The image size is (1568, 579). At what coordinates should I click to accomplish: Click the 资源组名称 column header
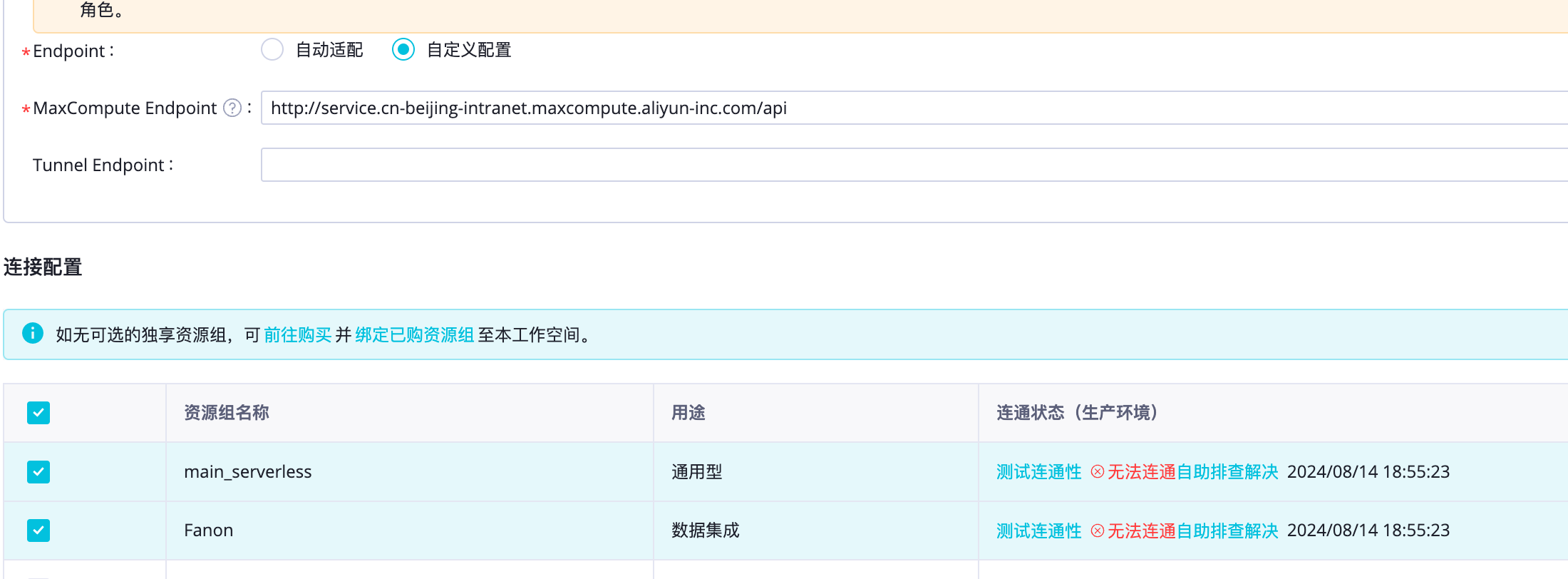(227, 413)
